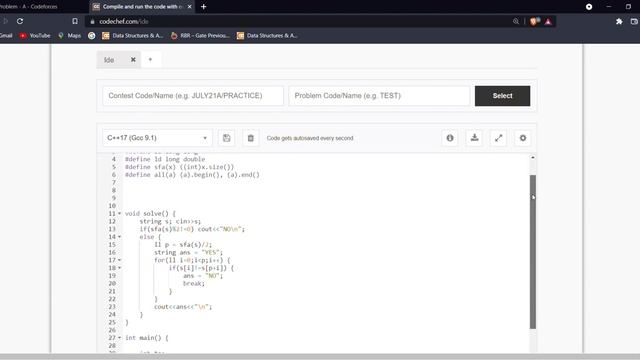This screenshot has width=640, height=360.
Task: Collapse the void solve() fold arrow on line 11
Action: [x=120, y=213]
